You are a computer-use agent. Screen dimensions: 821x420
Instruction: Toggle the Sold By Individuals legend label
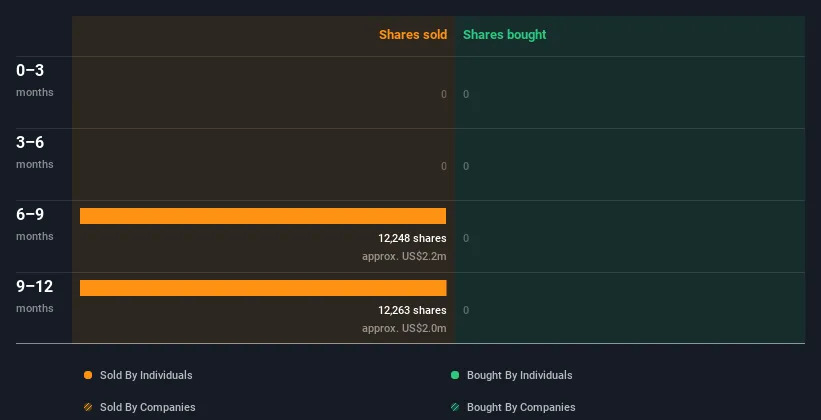pyautogui.click(x=146, y=375)
